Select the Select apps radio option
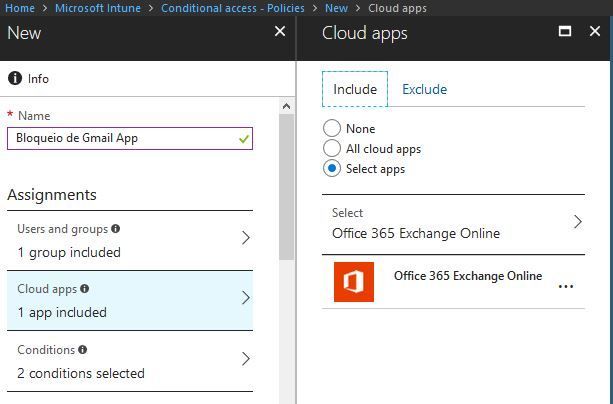 coord(332,169)
